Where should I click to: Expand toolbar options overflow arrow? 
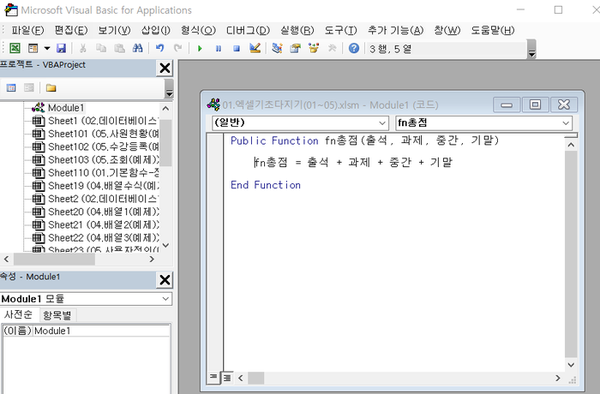(532, 49)
